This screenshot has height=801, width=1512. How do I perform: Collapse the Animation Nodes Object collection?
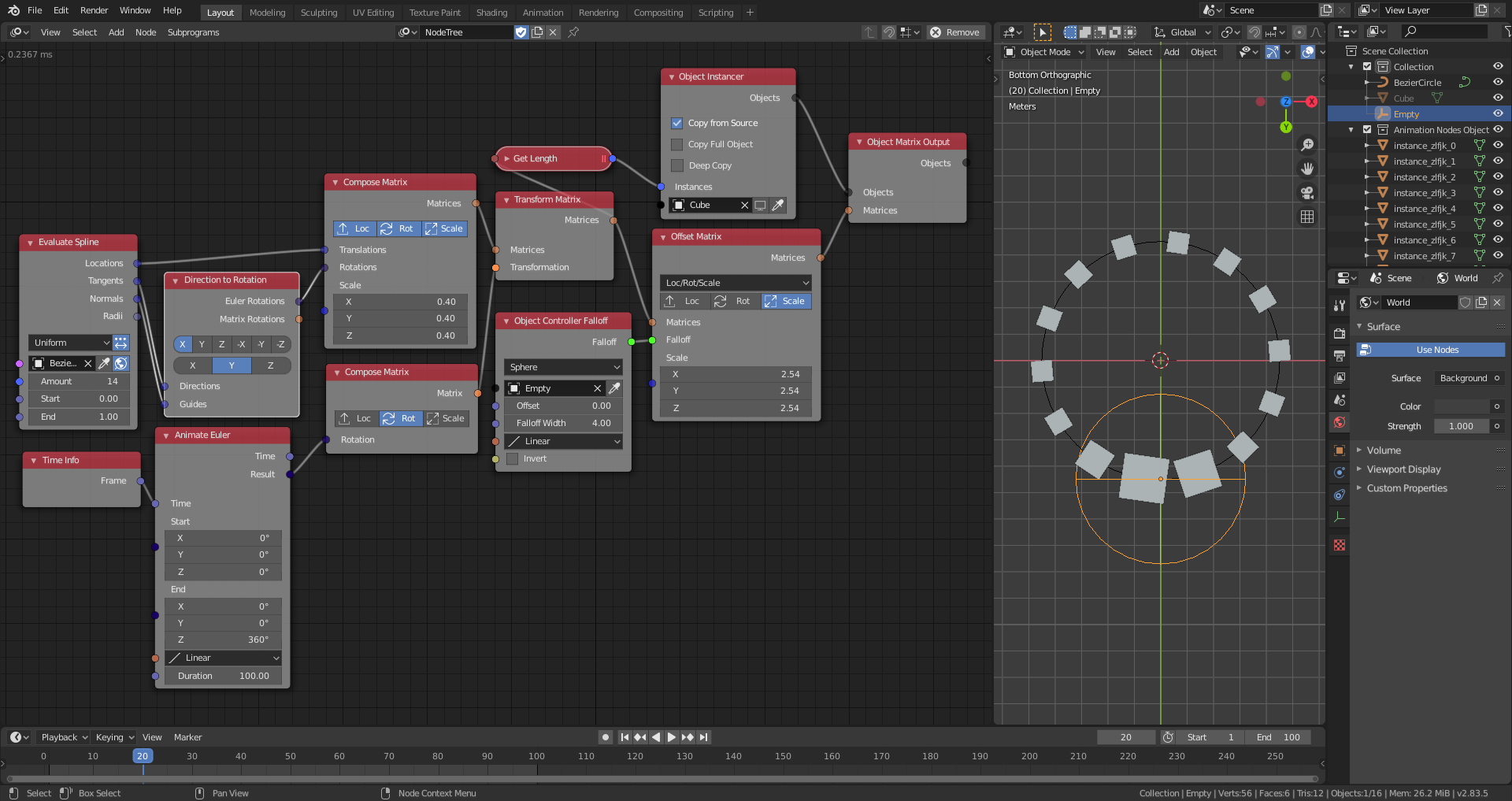click(1351, 130)
